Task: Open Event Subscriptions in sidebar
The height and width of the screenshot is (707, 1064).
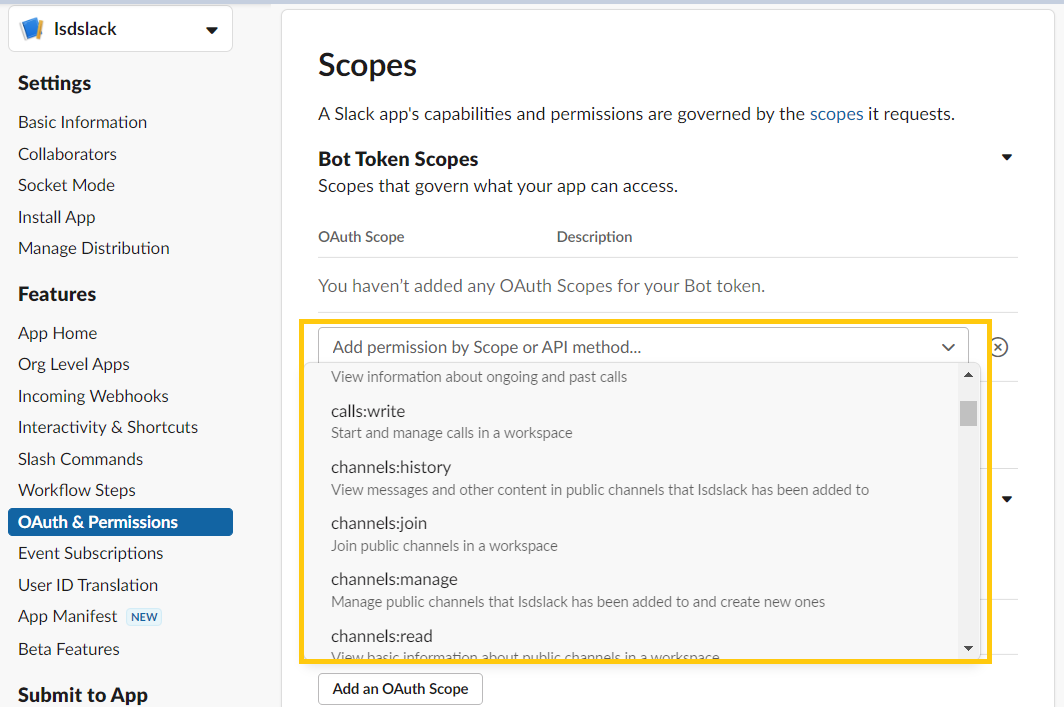Action: point(90,553)
